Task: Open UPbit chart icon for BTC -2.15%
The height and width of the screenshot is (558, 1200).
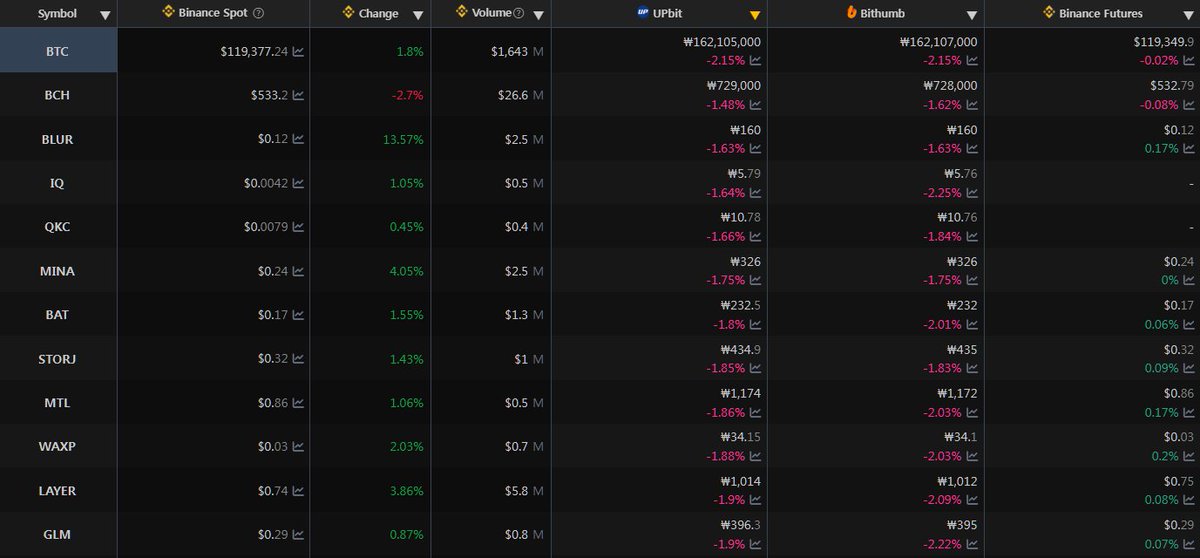Action: coord(755,61)
